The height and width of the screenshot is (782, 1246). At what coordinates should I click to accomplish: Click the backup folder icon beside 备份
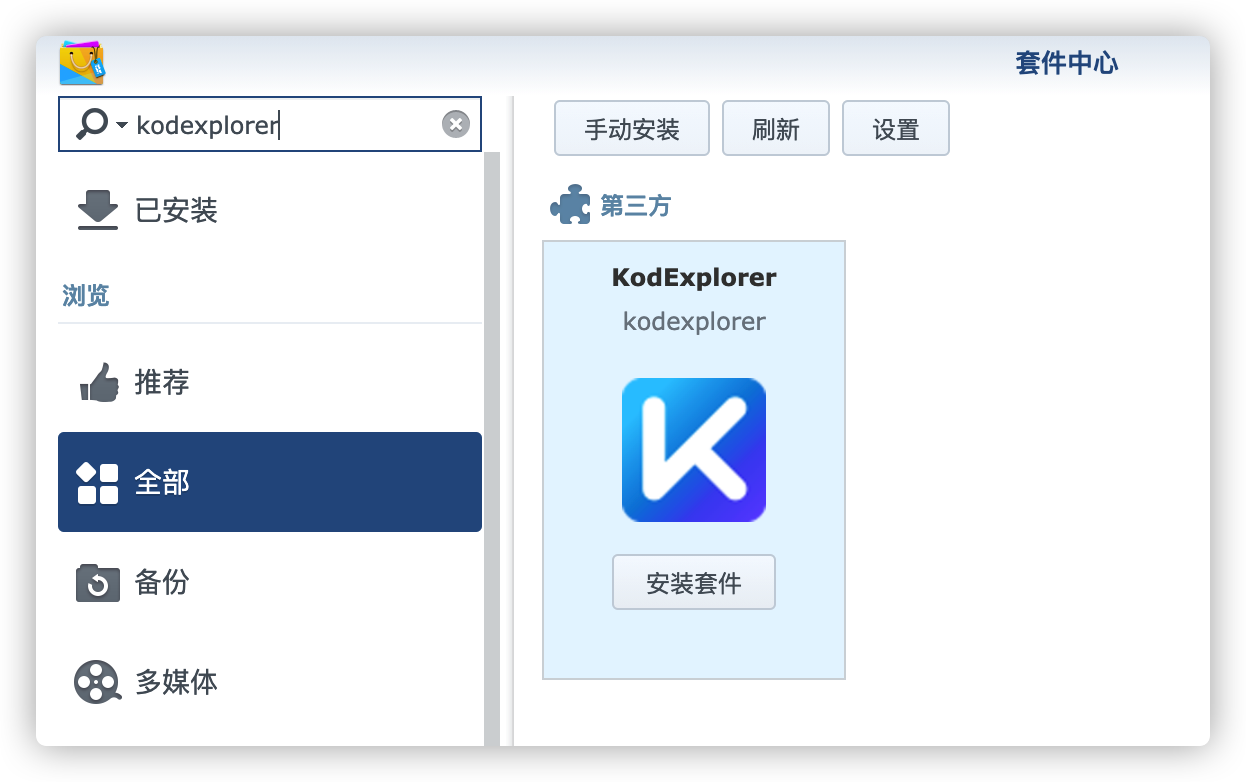pyautogui.click(x=98, y=583)
